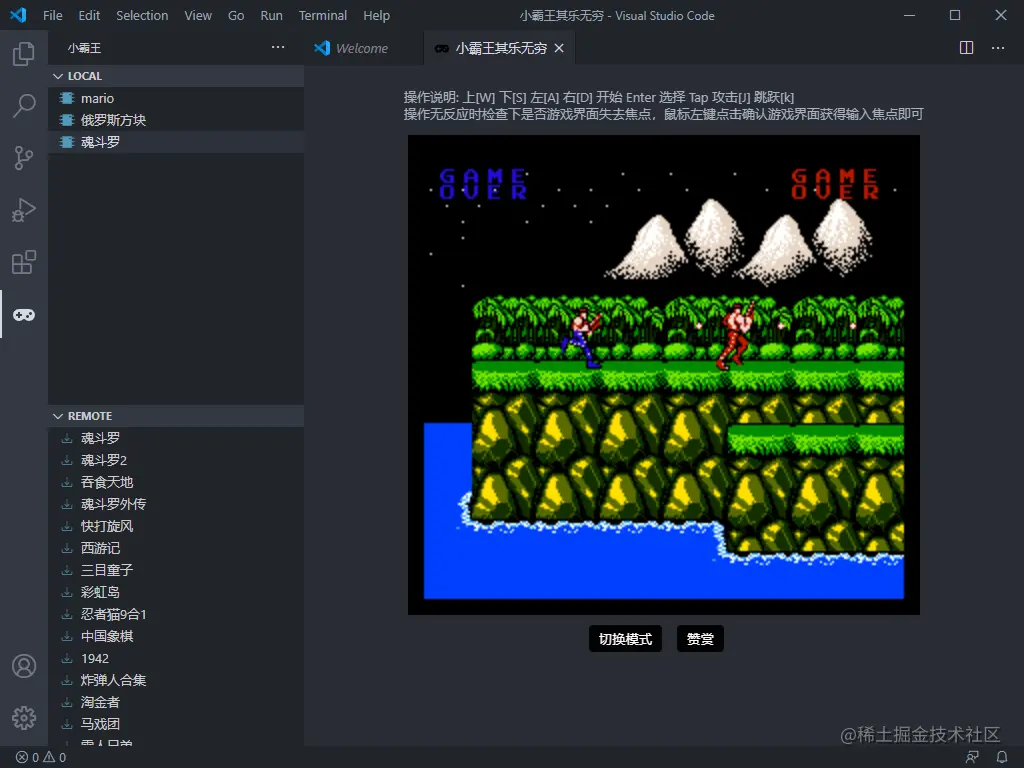Open the Manage gear icon
This screenshot has width=1024, height=768.
click(x=24, y=718)
